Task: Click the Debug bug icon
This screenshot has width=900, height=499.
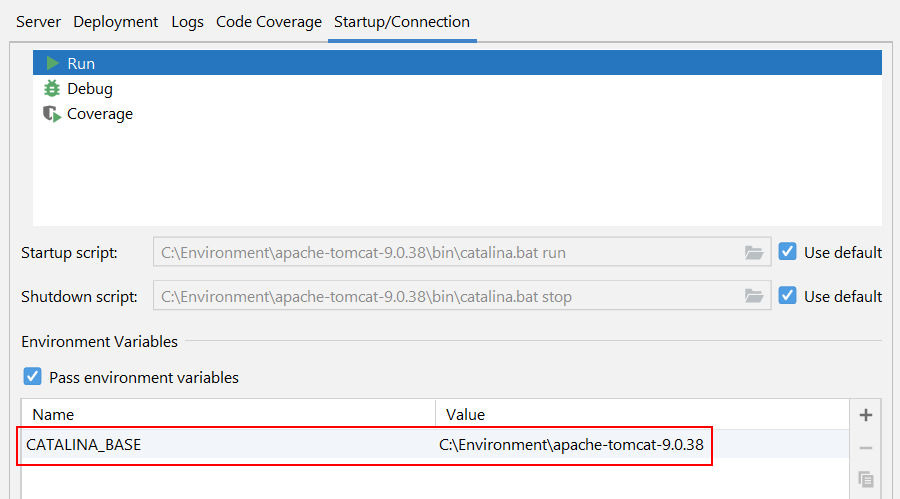Action: coord(52,89)
